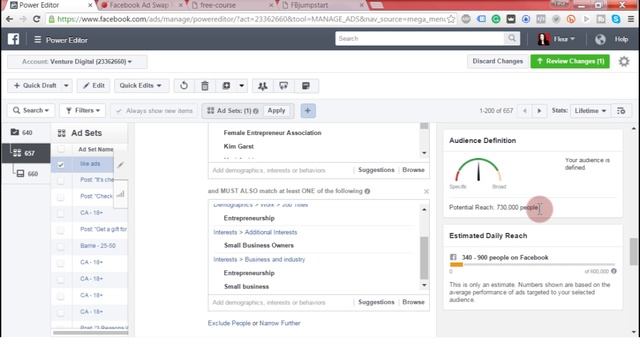Open the Help menu
Screen dimensions: 640x360
[x=621, y=39]
